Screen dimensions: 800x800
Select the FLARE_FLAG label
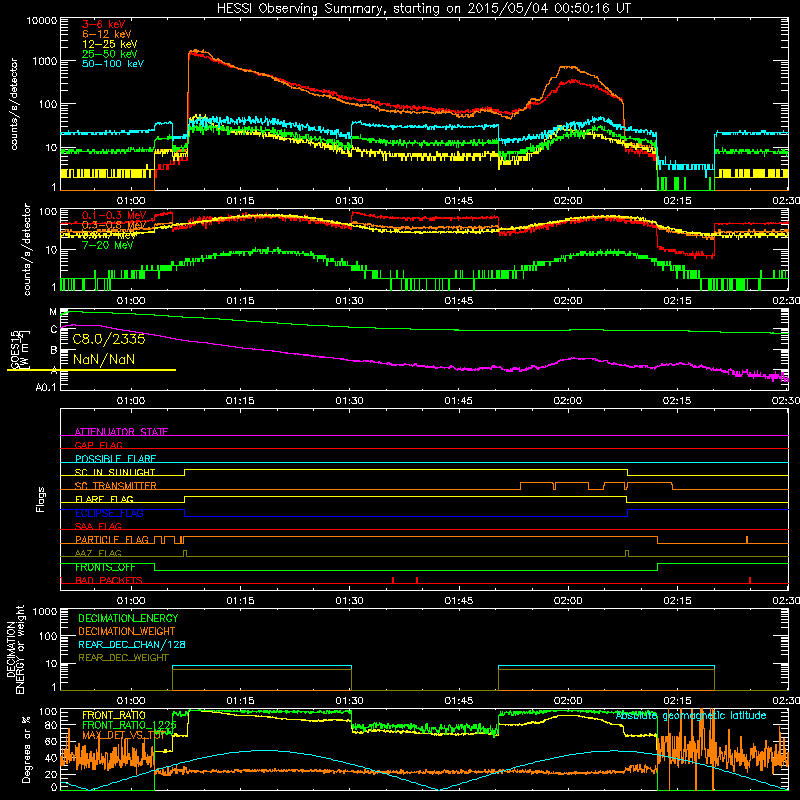(104, 499)
